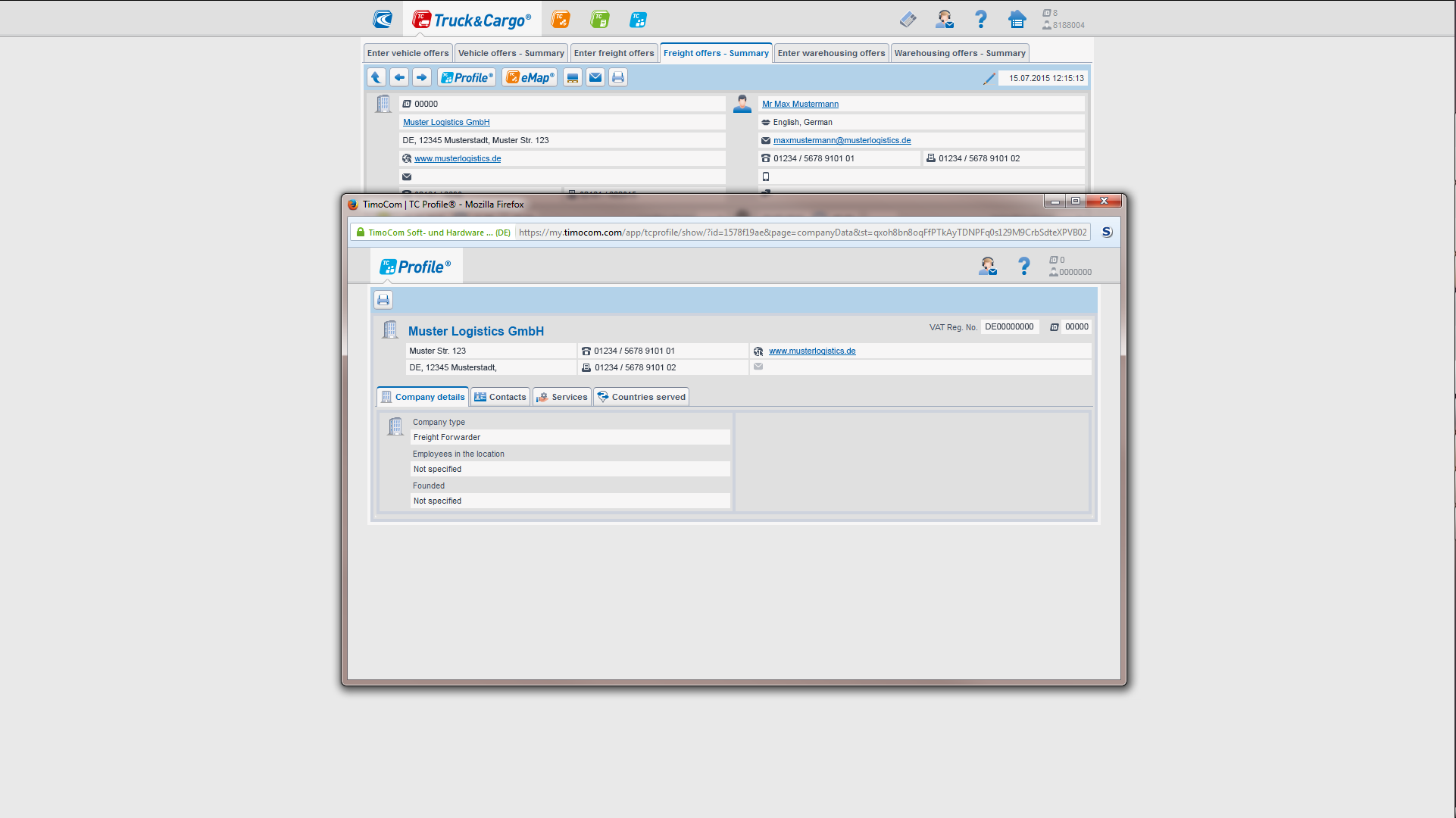Click the Firefox address bar URL
The height and width of the screenshot is (818, 1456).
[802, 233]
